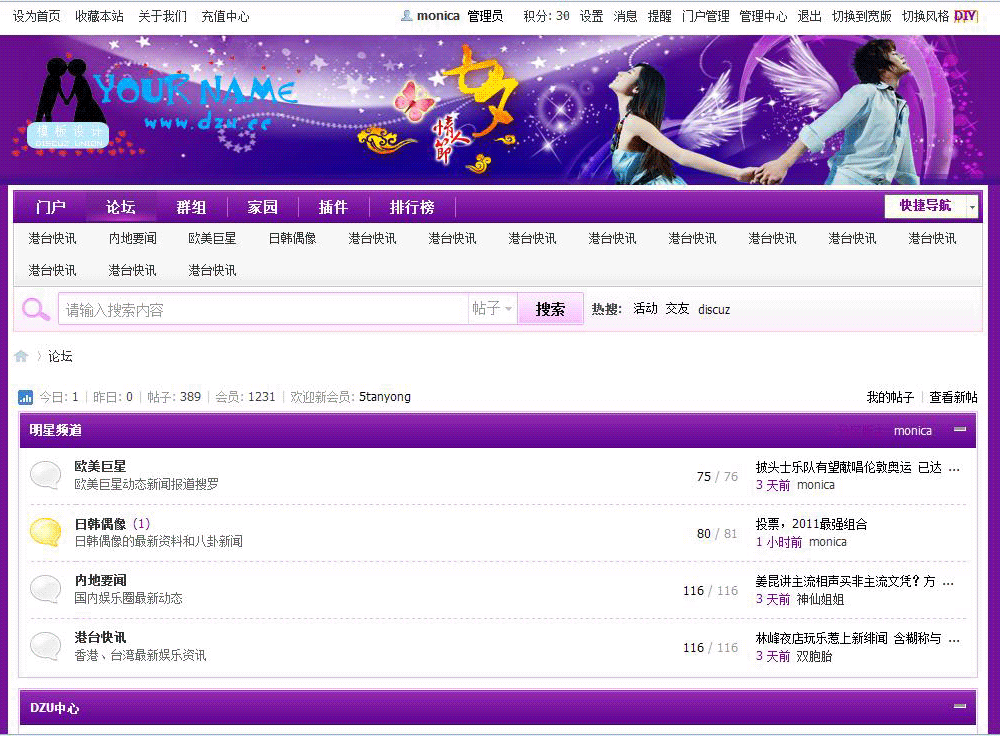Open the DIY style button
The height and width of the screenshot is (736, 1000).
pyautogui.click(x=965, y=16)
